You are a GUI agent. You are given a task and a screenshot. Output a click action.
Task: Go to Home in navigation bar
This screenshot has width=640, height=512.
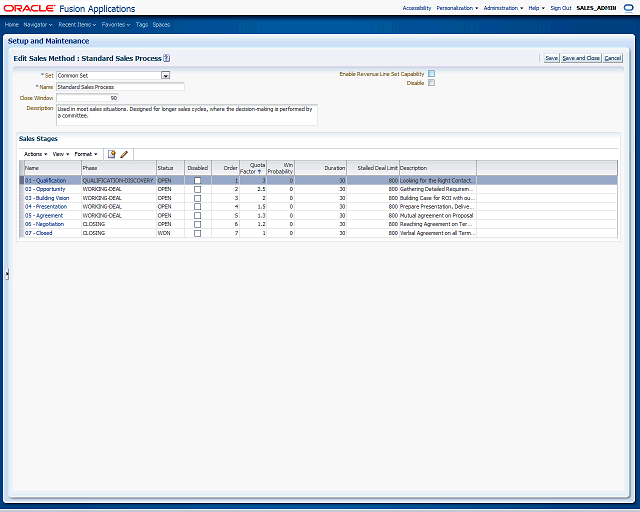click(x=12, y=25)
